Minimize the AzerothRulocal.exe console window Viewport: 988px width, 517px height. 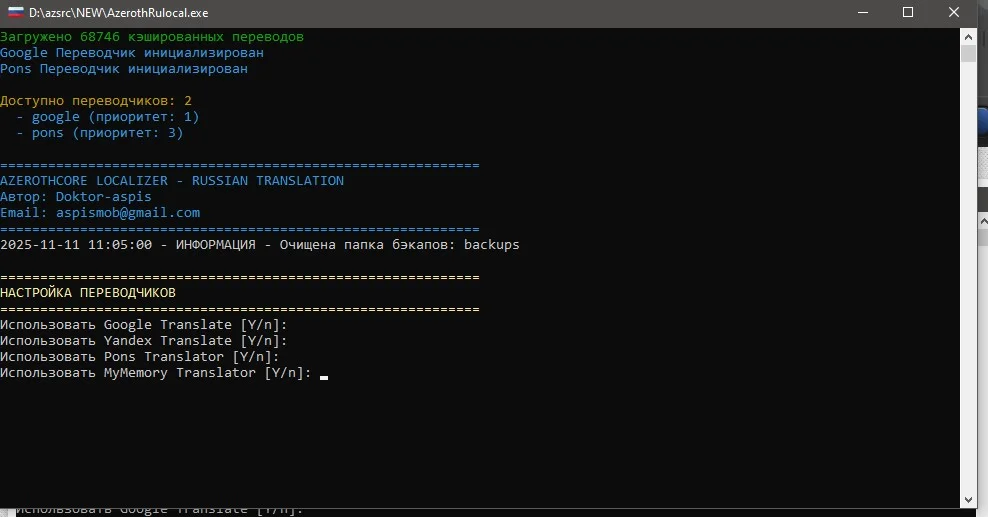coord(861,12)
